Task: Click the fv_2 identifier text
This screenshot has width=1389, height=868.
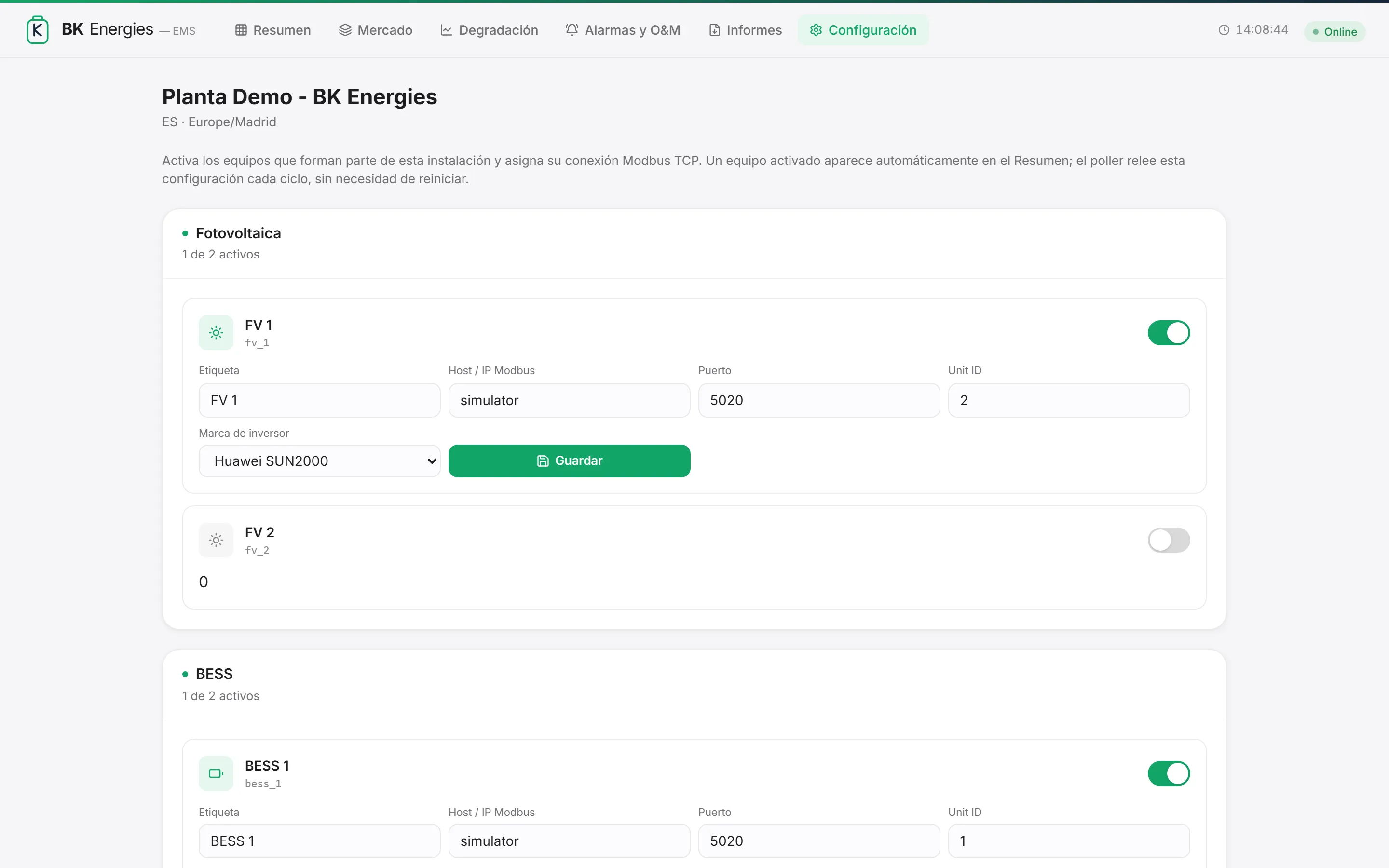Action: (x=257, y=550)
